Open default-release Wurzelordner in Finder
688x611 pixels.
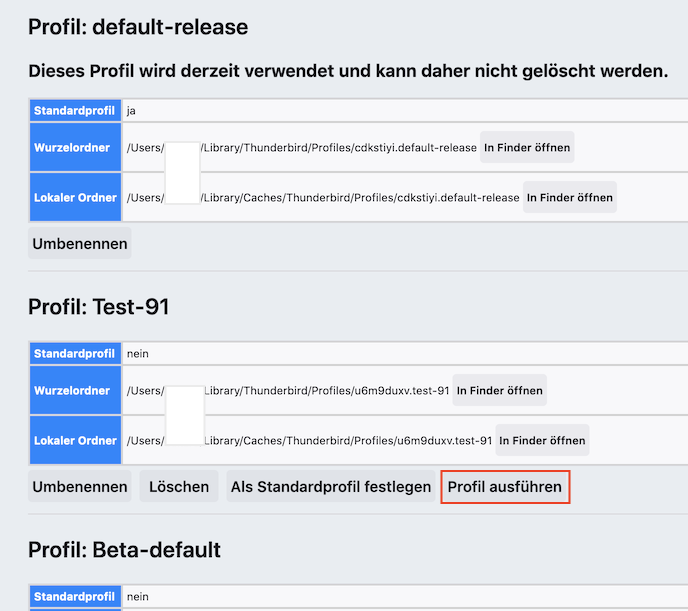[x=527, y=148]
